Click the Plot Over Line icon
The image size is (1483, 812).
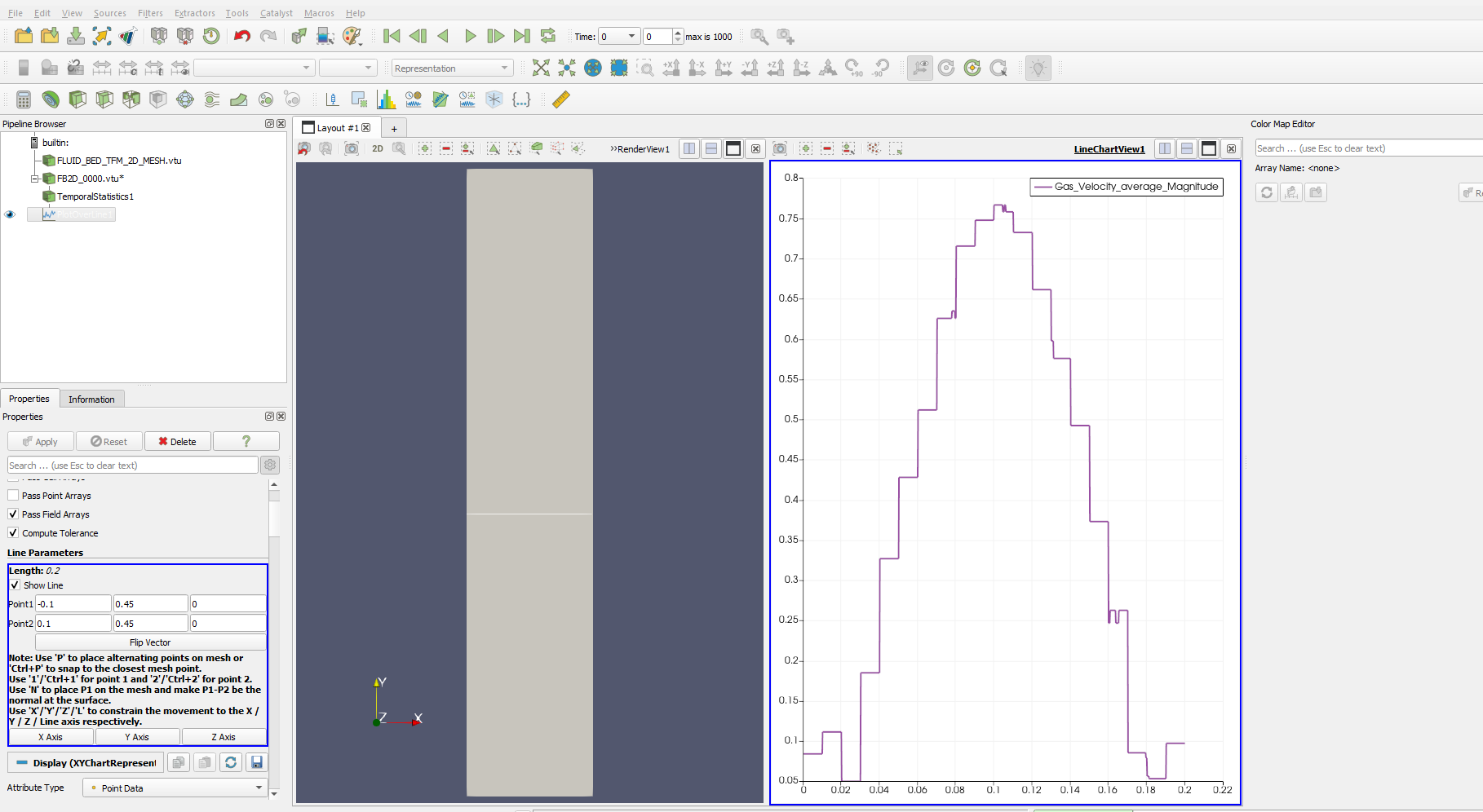440,99
